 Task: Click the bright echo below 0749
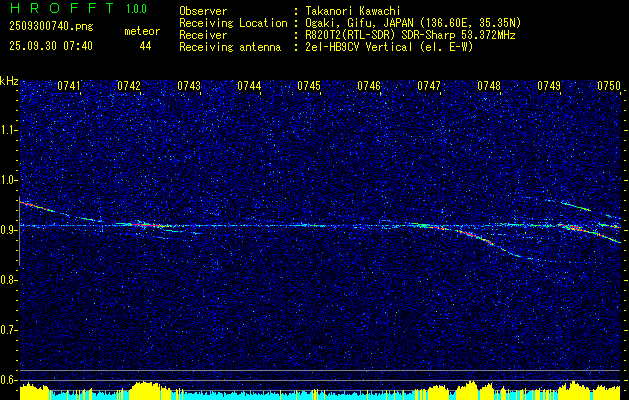point(572,228)
